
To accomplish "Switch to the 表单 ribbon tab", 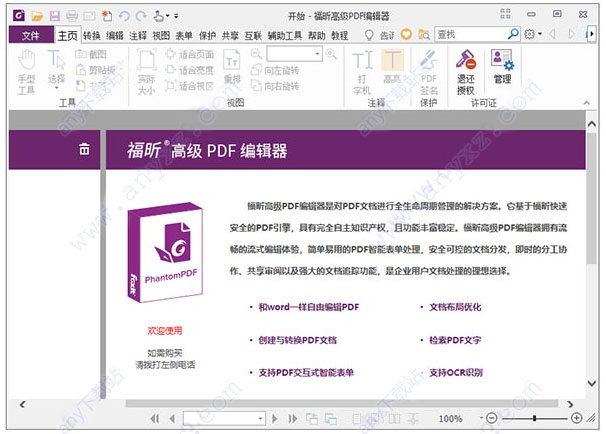I will [184, 36].
